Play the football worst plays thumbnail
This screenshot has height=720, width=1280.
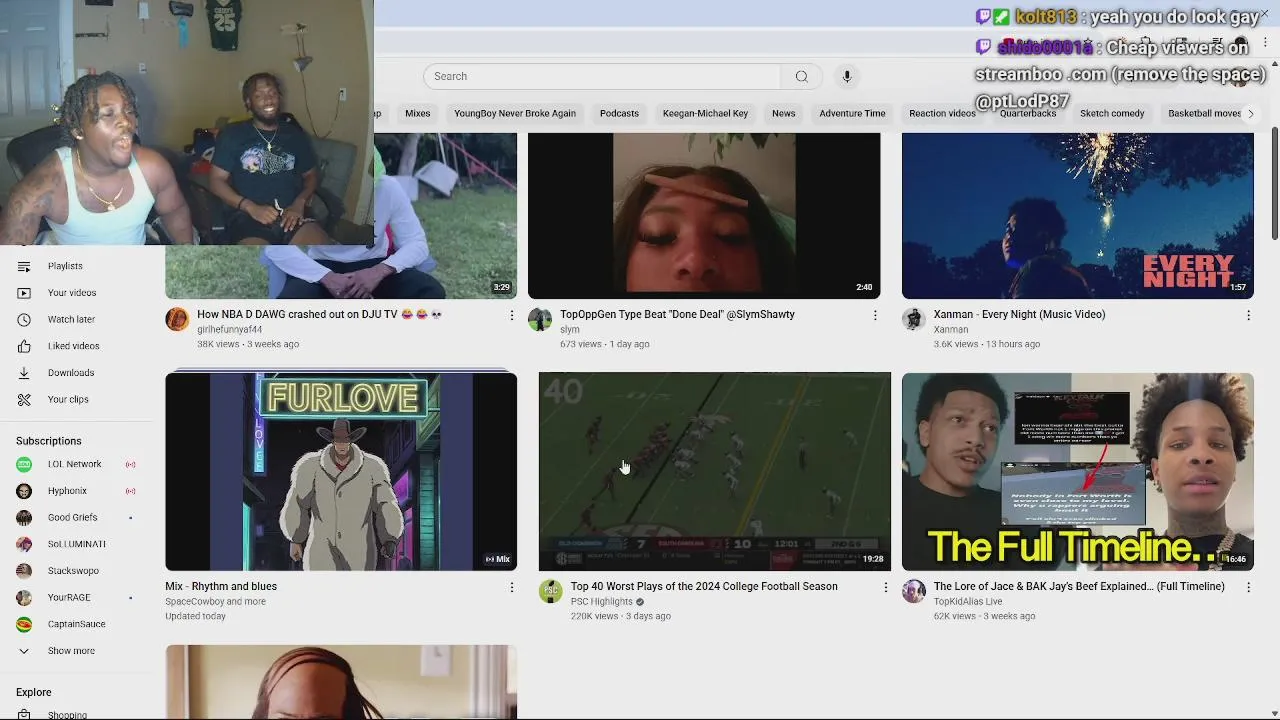tap(715, 471)
